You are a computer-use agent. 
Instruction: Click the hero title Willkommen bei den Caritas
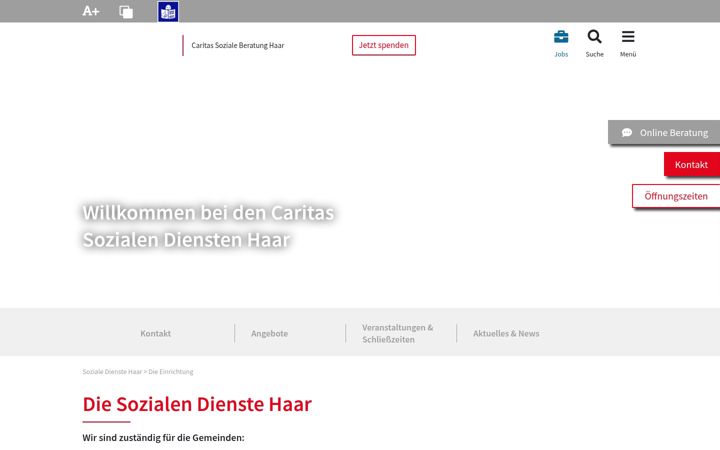(x=208, y=213)
